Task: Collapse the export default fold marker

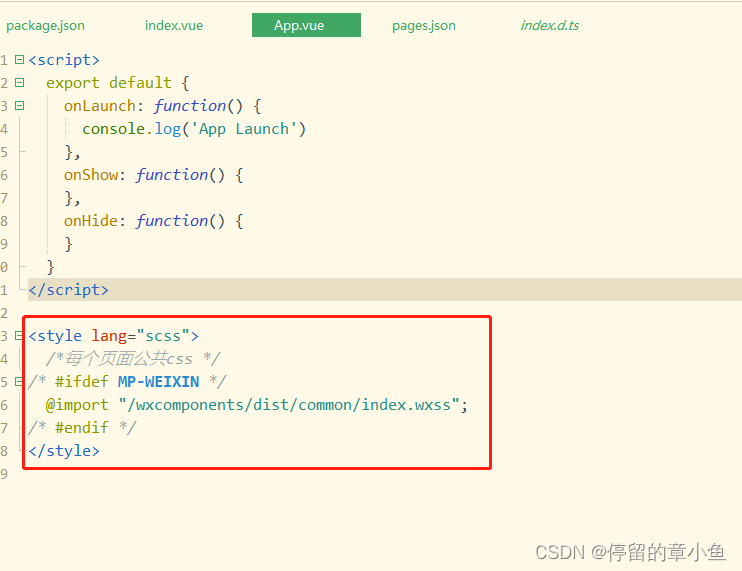Action: click(x=19, y=83)
